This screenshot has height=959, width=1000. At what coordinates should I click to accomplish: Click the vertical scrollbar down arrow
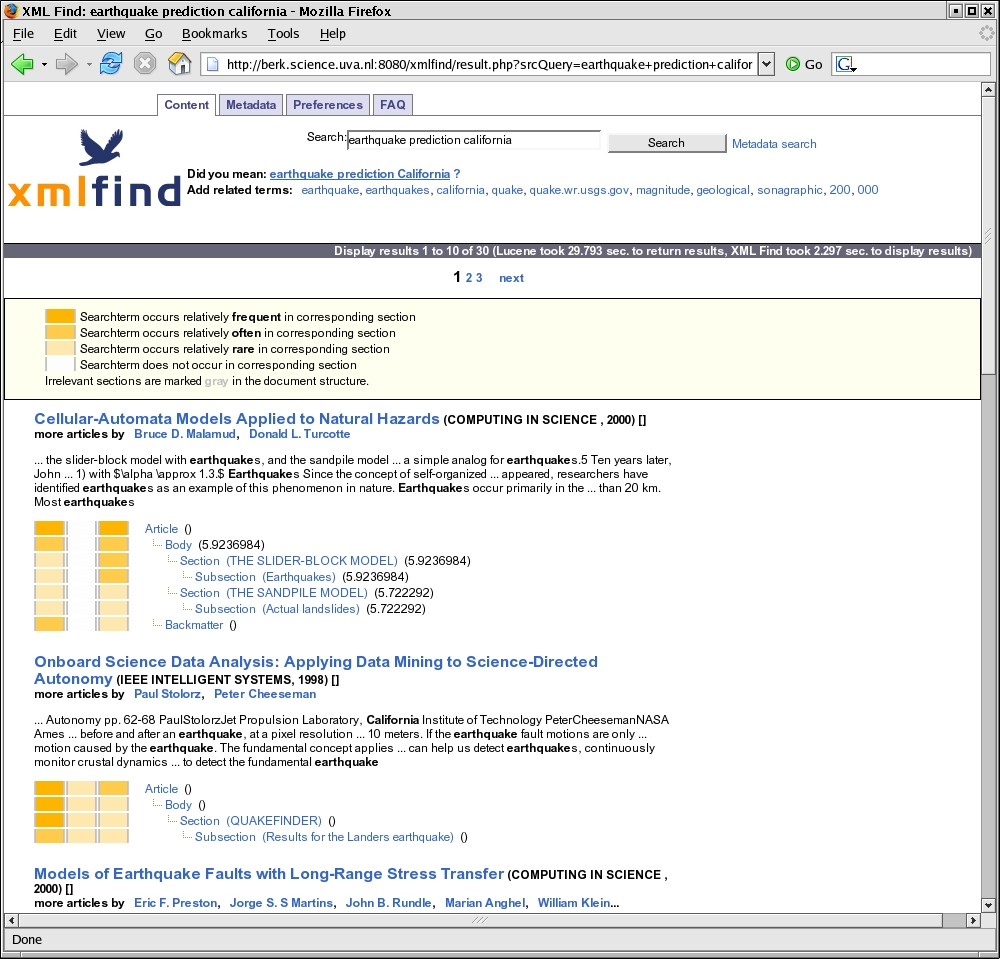(988, 905)
